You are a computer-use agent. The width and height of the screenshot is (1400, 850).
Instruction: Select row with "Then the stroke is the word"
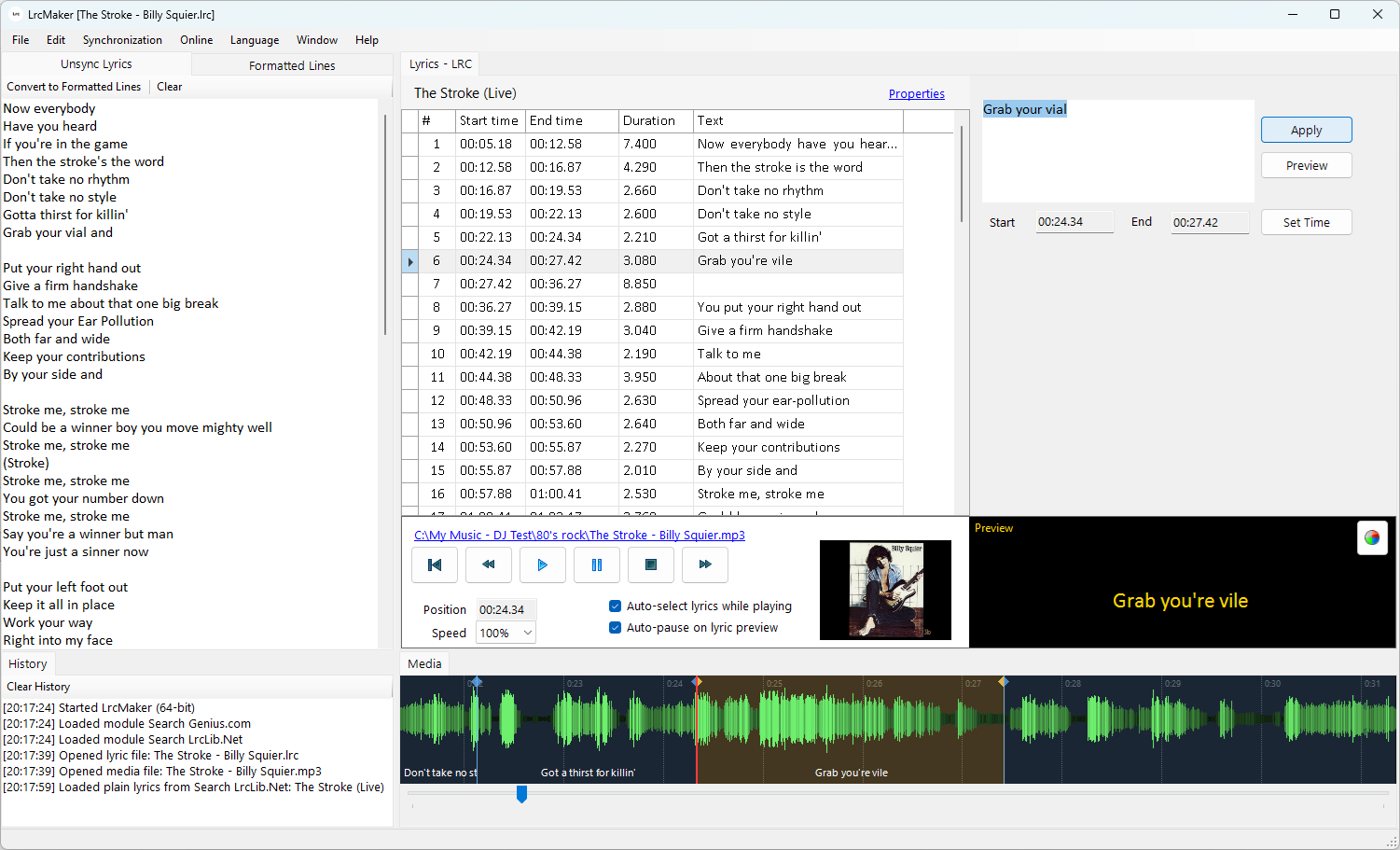[653, 168]
